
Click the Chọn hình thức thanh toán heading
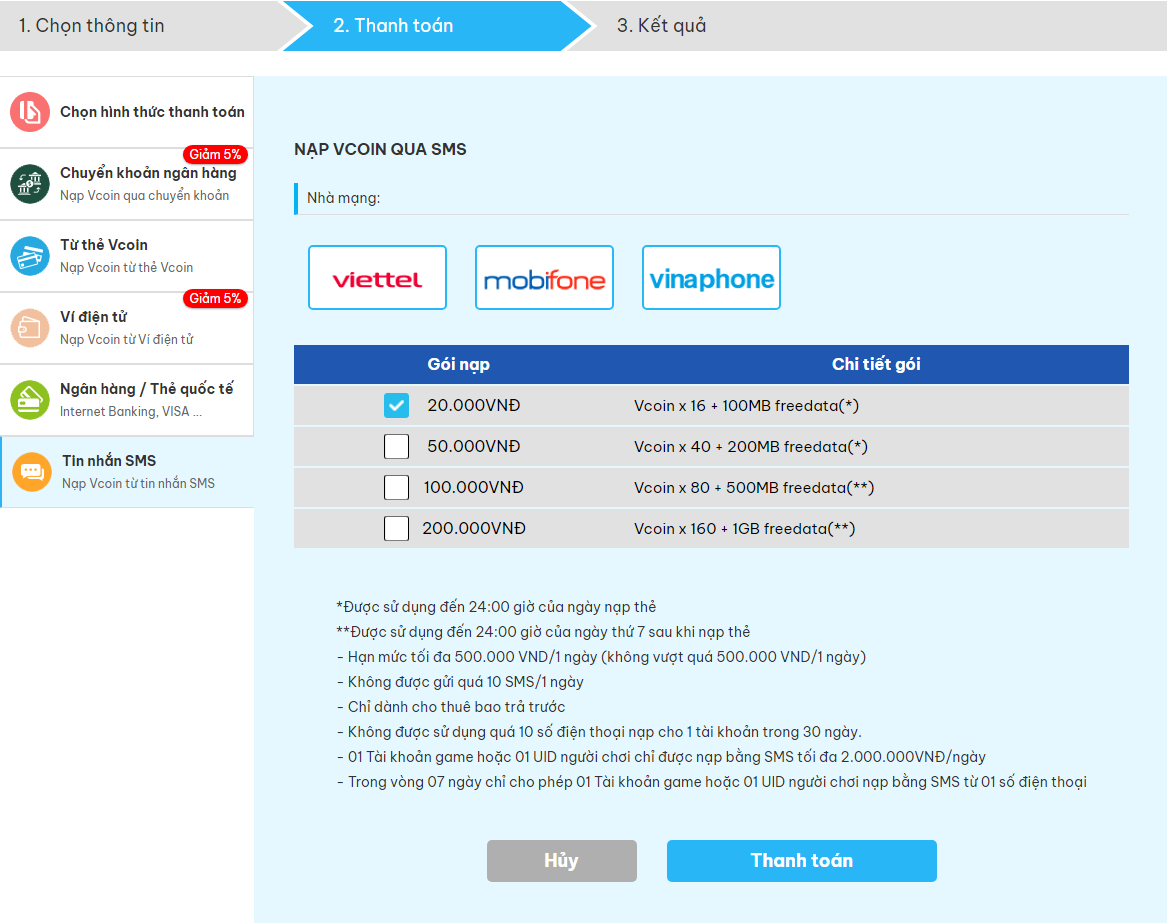coord(153,112)
